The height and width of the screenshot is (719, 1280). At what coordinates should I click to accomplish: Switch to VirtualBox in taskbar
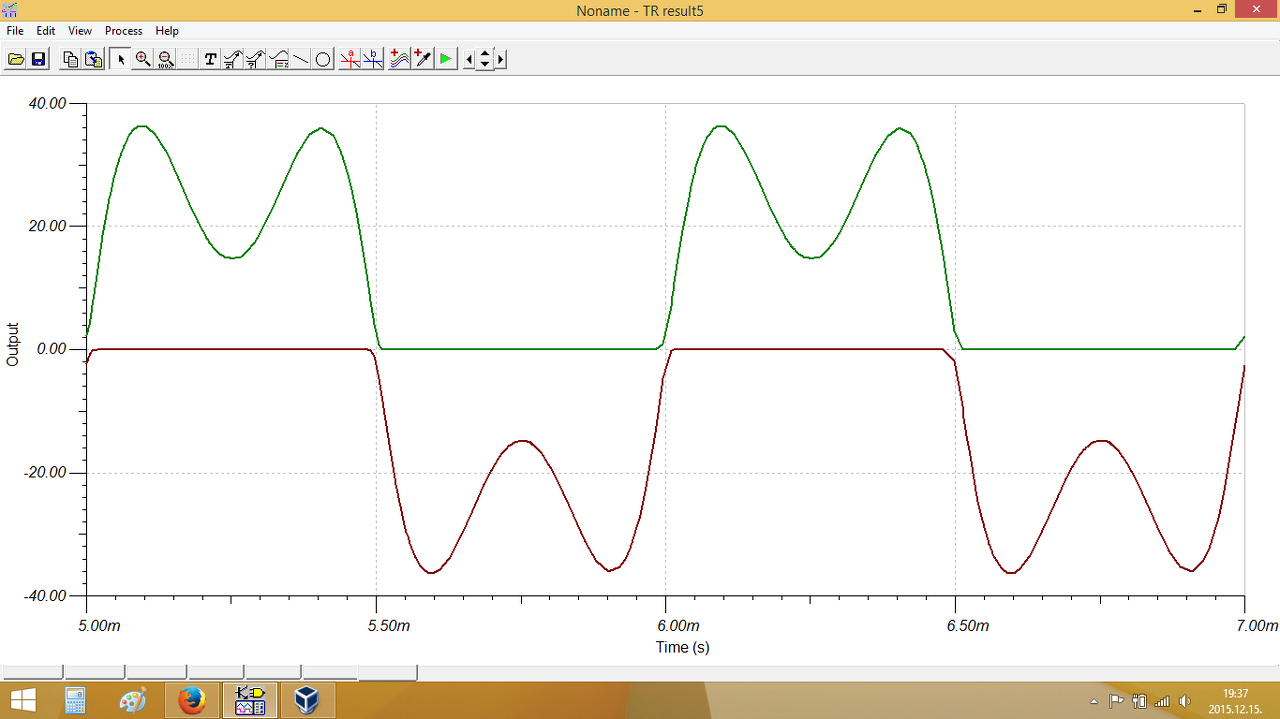[307, 700]
